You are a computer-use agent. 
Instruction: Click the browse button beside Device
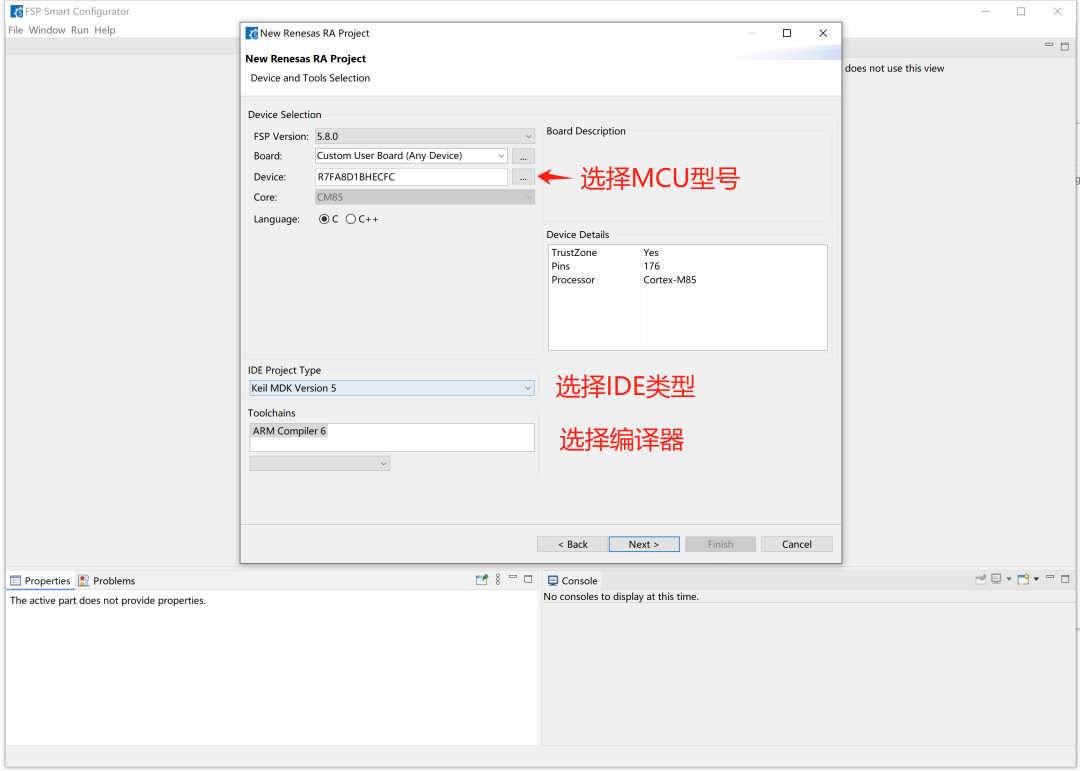point(523,177)
